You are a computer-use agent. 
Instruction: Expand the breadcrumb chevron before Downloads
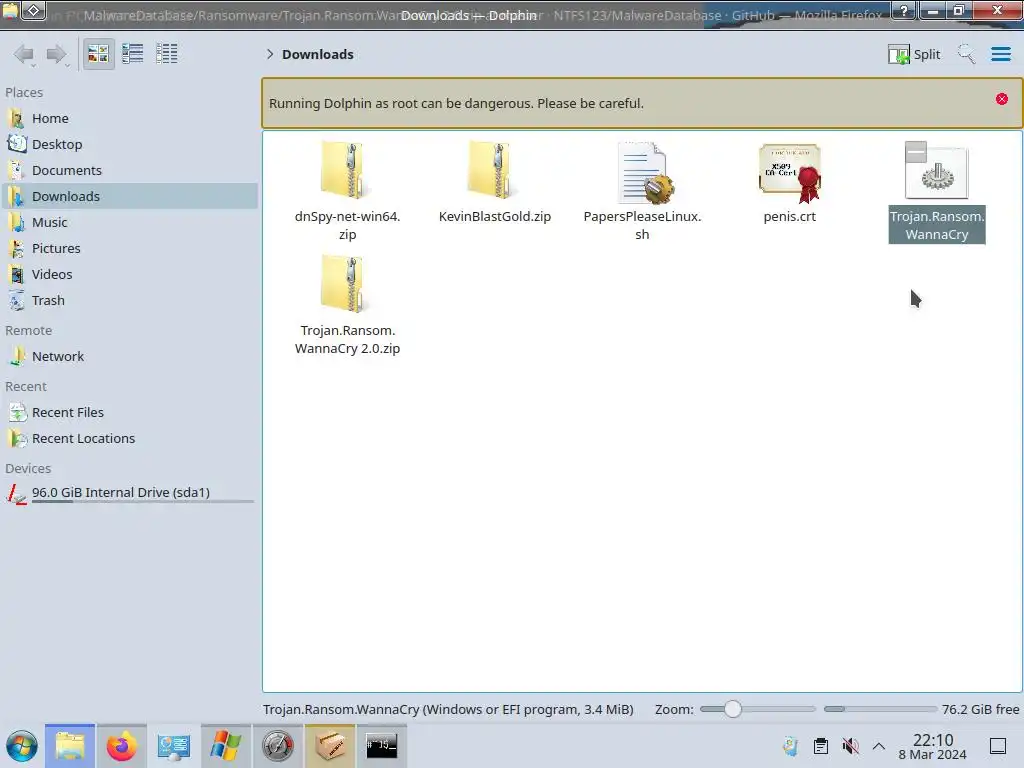[270, 54]
